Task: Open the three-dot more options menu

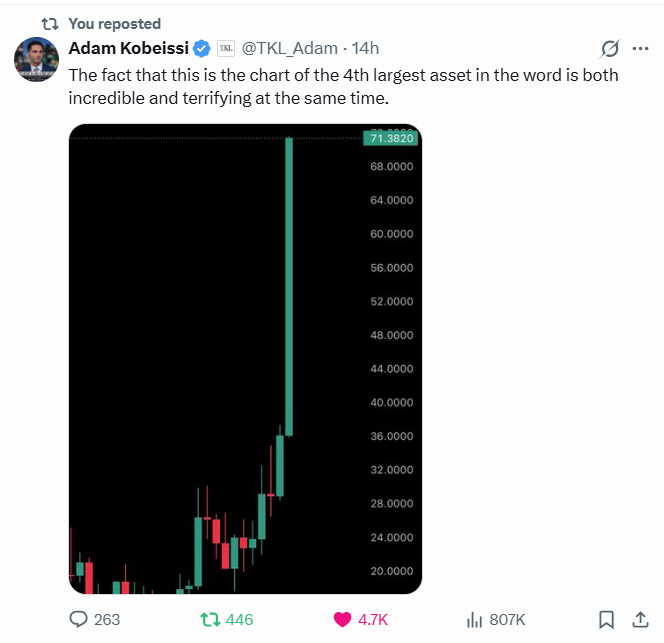Action: click(640, 49)
